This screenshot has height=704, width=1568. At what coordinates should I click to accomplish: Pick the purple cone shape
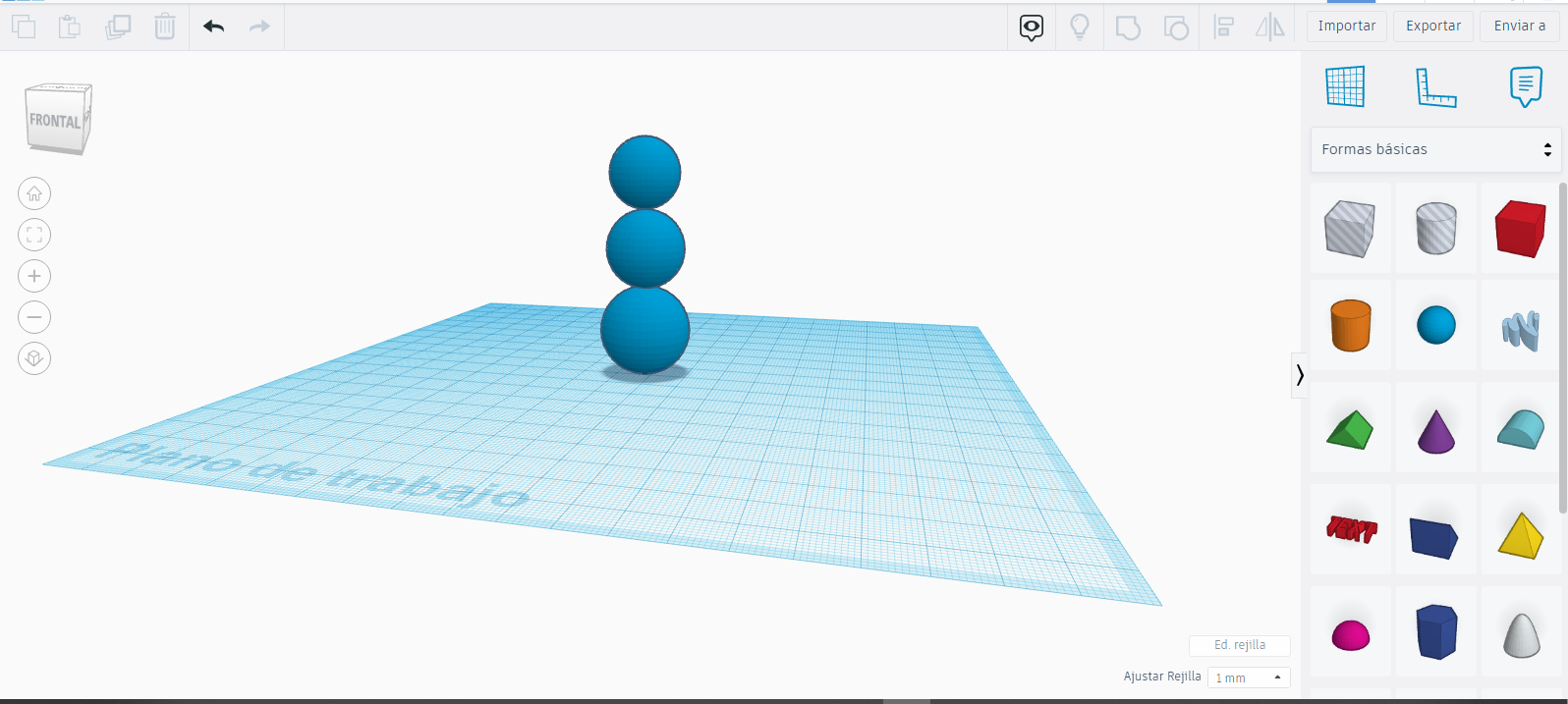(x=1436, y=431)
